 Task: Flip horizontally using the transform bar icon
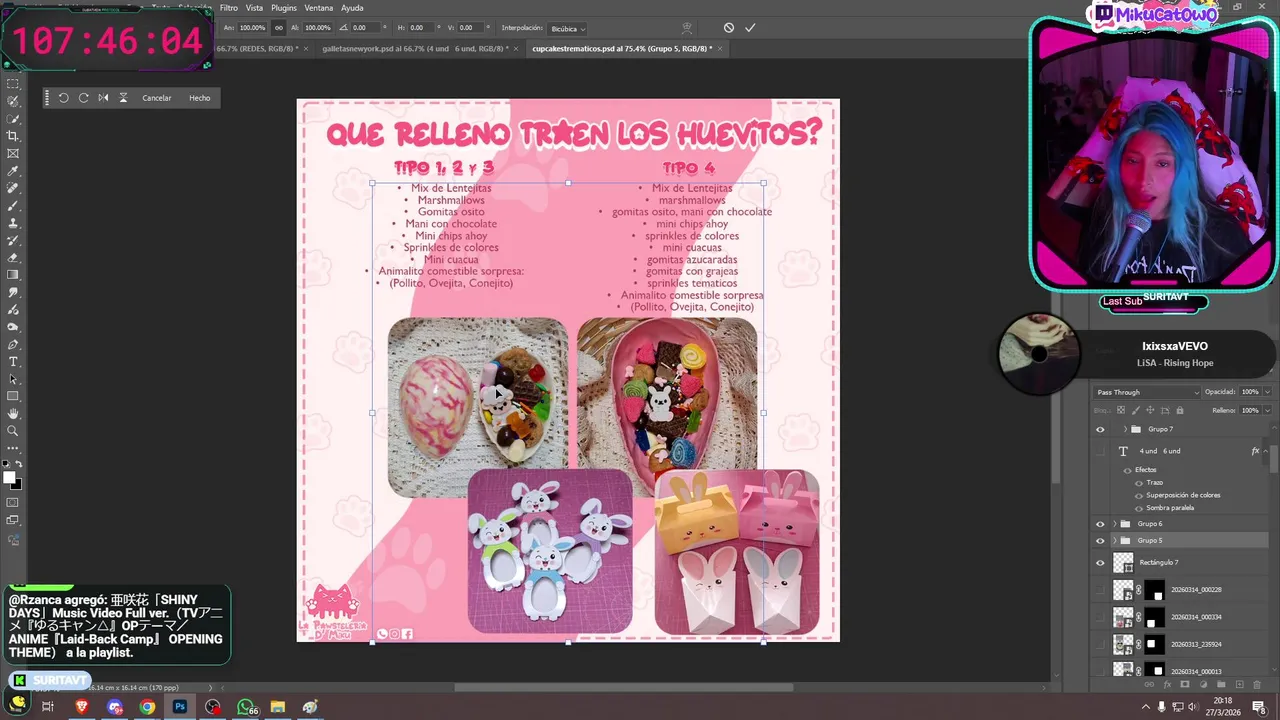(103, 98)
